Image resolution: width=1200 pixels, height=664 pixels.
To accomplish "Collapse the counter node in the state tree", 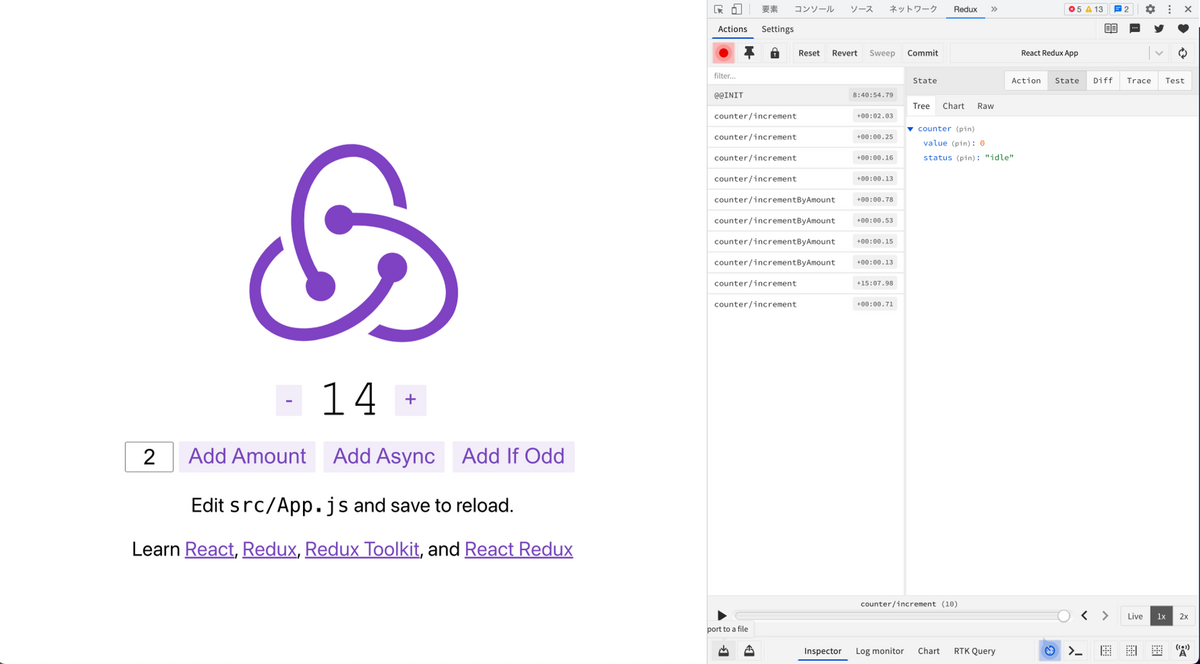I will (910, 128).
